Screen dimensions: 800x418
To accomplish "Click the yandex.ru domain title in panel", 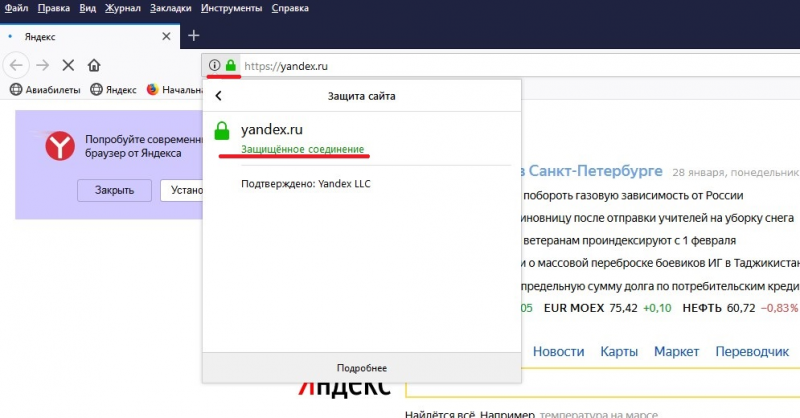I will click(x=271, y=129).
